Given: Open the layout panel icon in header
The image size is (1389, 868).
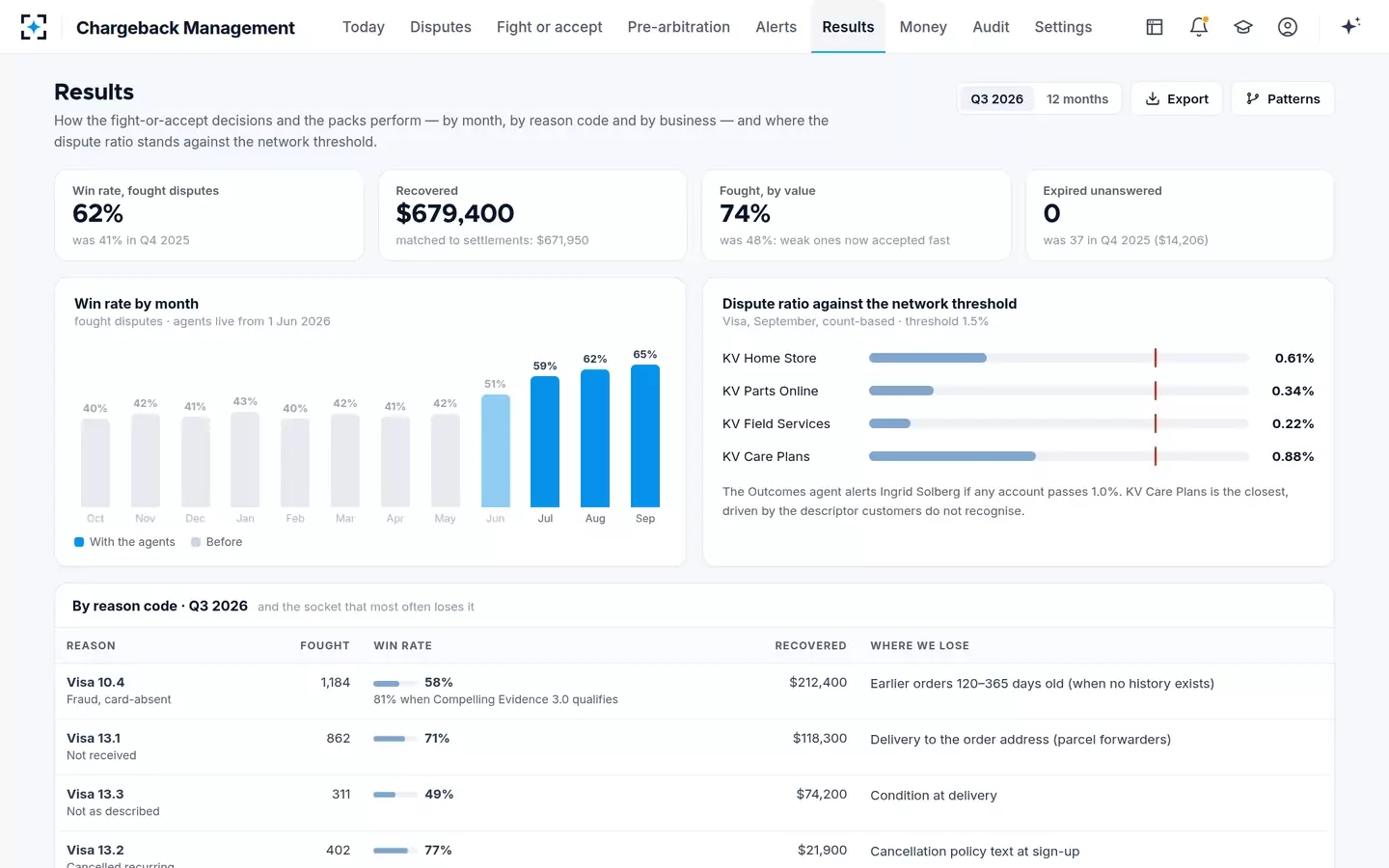Looking at the screenshot, I should (1155, 27).
